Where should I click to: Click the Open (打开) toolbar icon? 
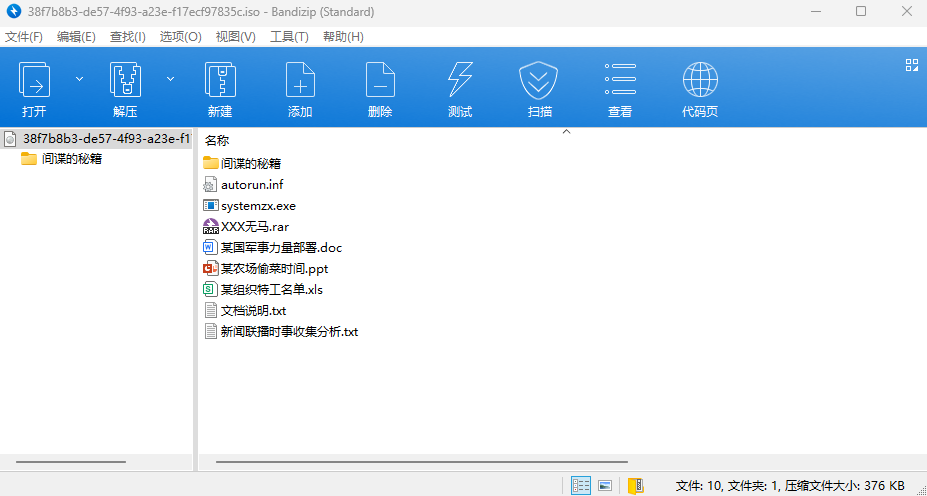coord(34,80)
